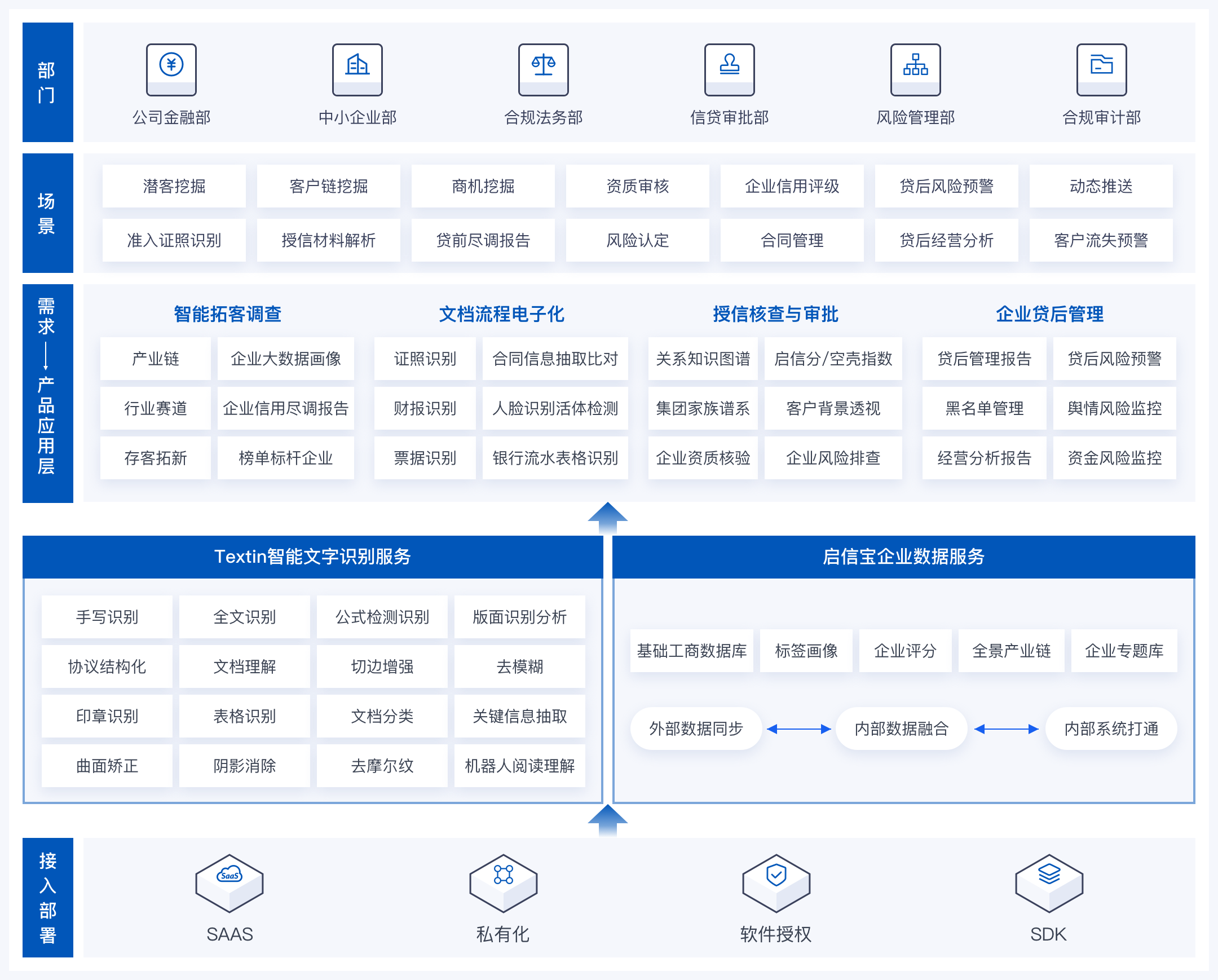Select the 资质审核 scenario box

(637, 186)
